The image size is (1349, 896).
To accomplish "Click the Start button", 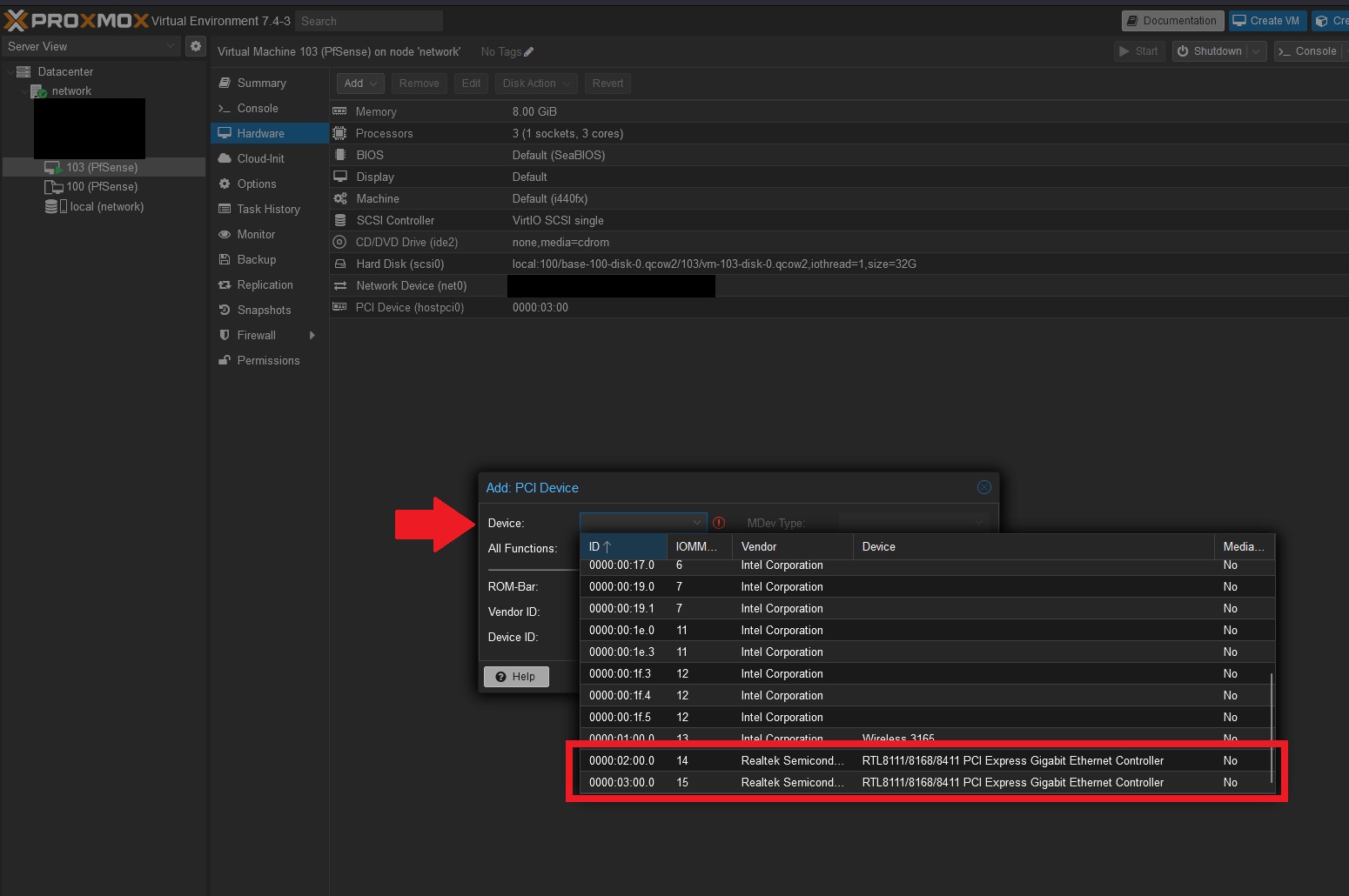I will (1139, 51).
